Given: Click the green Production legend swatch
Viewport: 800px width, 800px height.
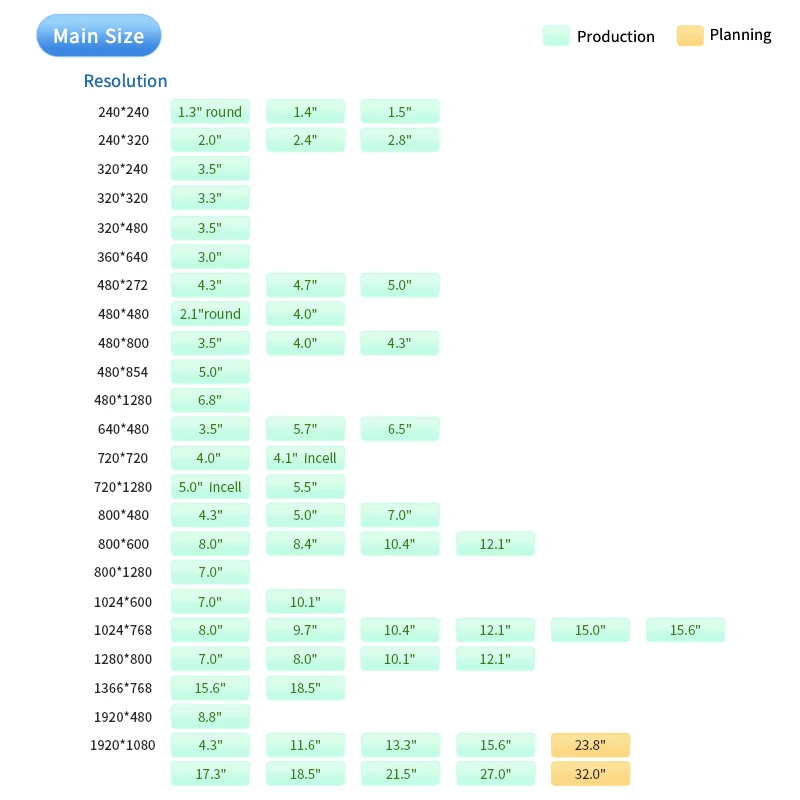Looking at the screenshot, I should pos(556,36).
